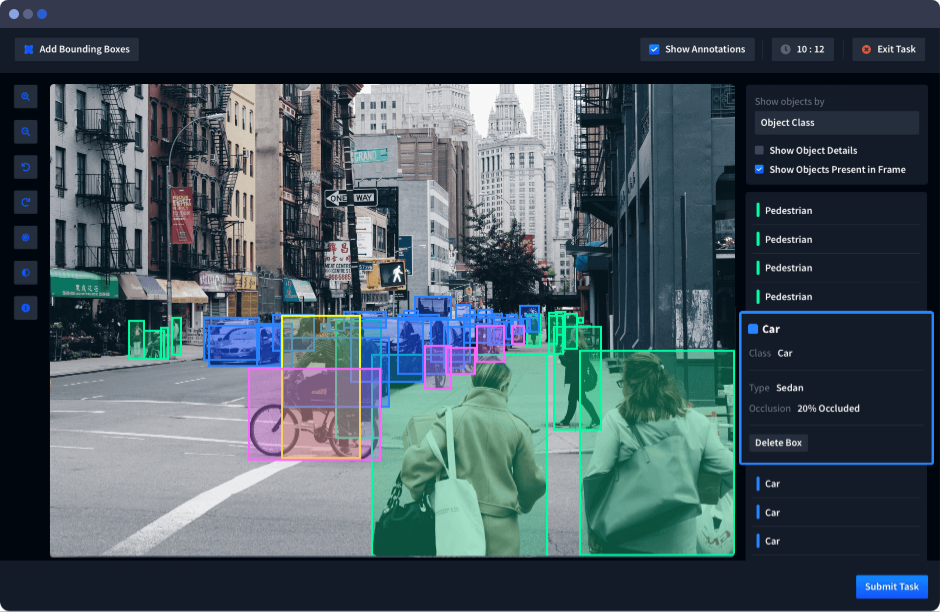Click the redo clockwise arrow icon
Image resolution: width=940 pixels, height=612 pixels.
tap(26, 202)
